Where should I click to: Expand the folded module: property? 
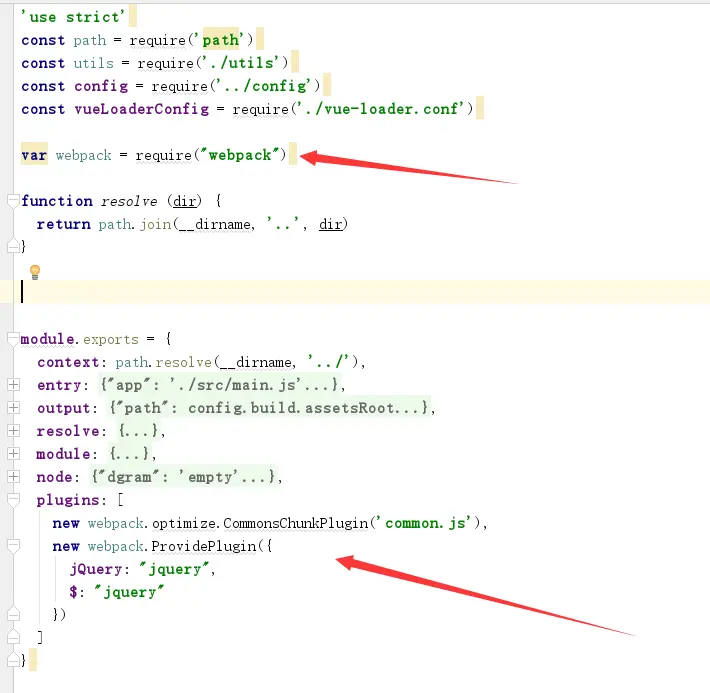tap(14, 453)
